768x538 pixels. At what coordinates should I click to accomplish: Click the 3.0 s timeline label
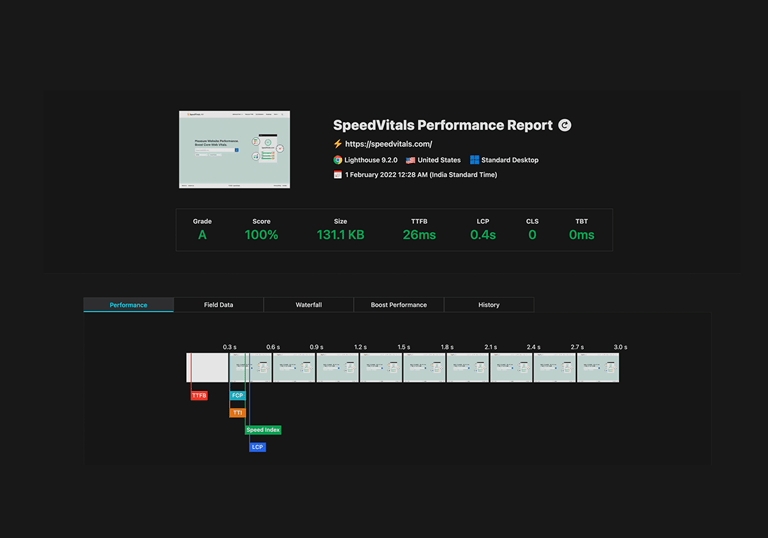620,347
